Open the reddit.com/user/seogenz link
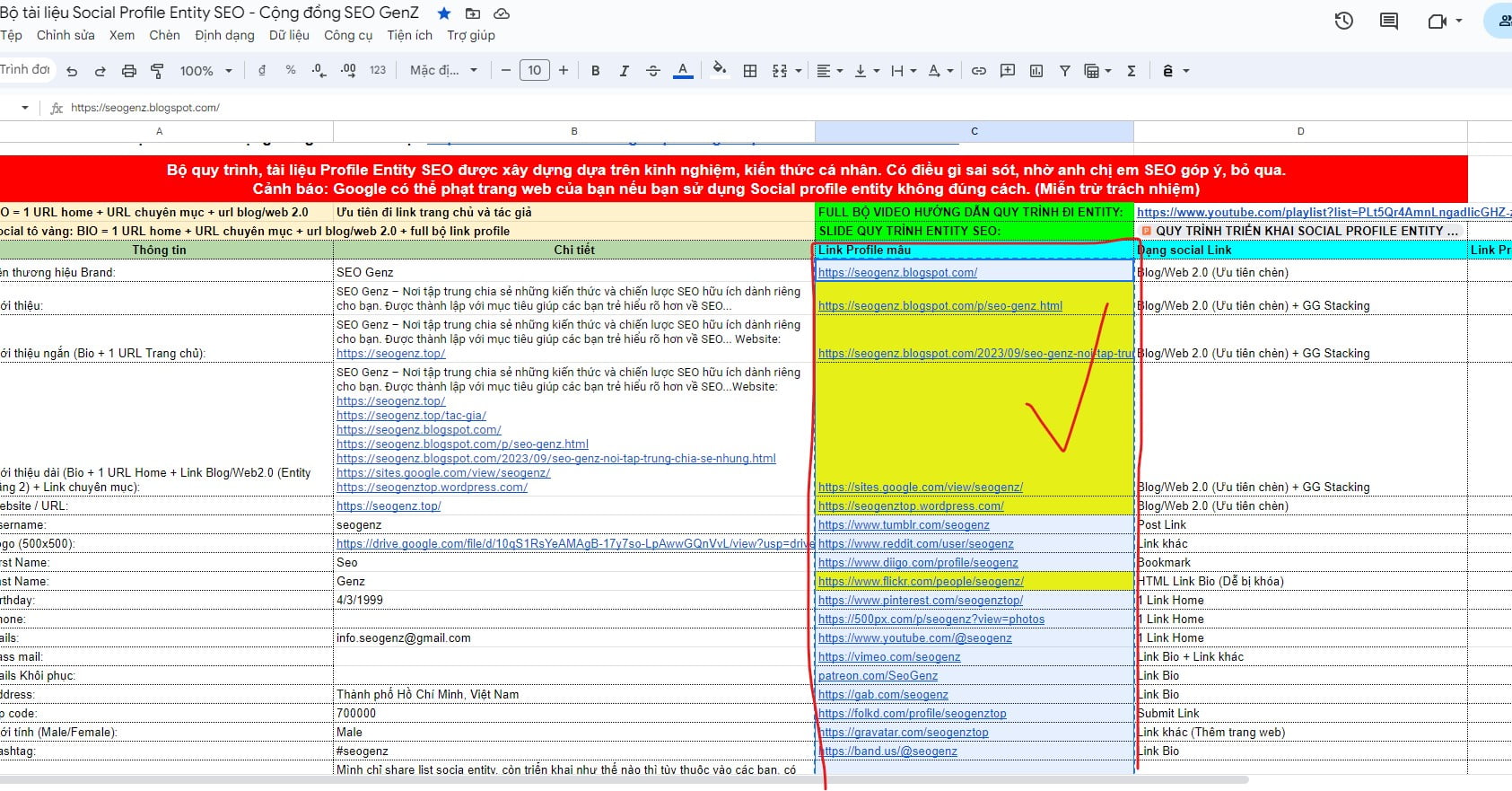 pos(916,543)
